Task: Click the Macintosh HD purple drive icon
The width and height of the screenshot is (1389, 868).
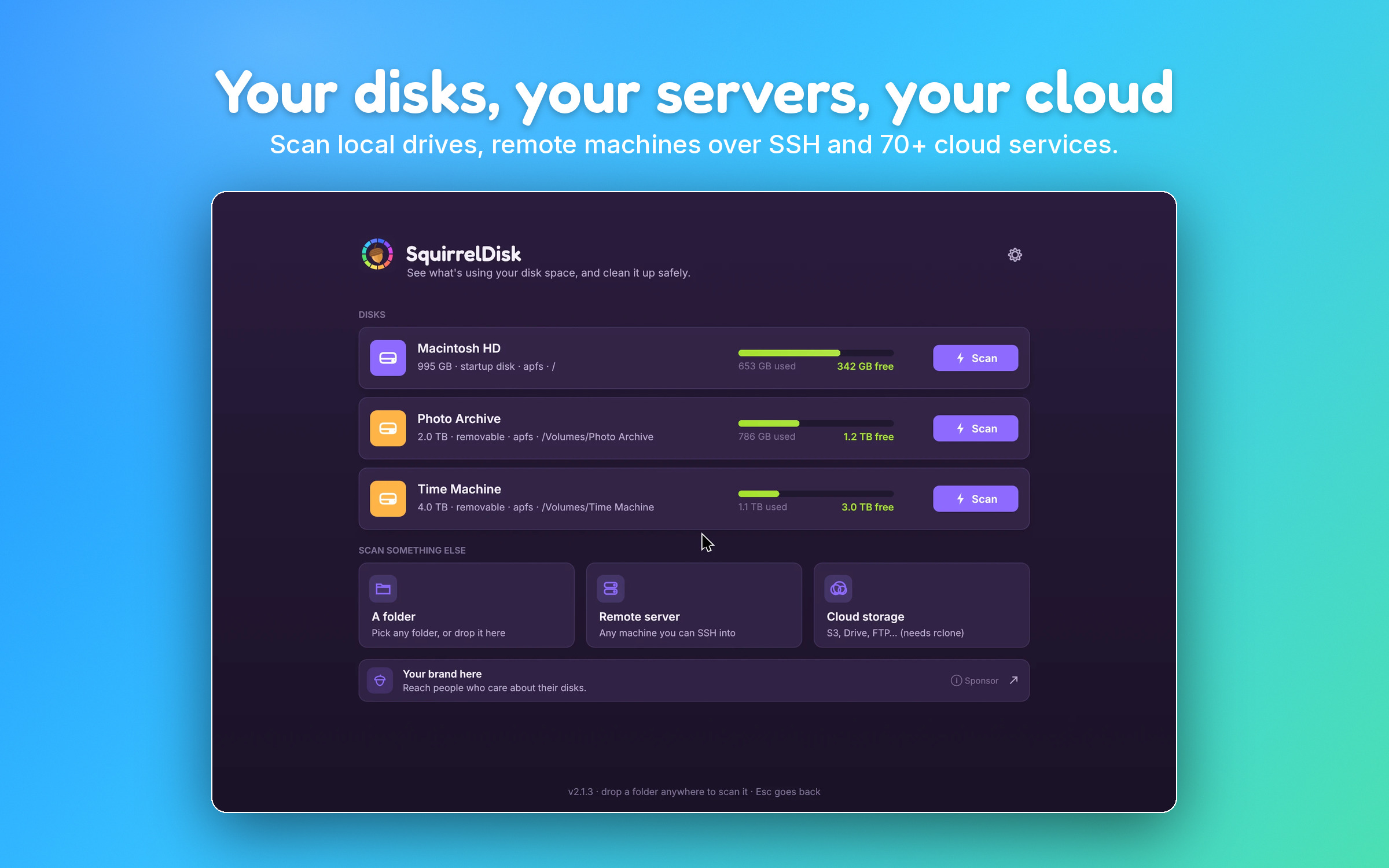Action: [x=388, y=358]
